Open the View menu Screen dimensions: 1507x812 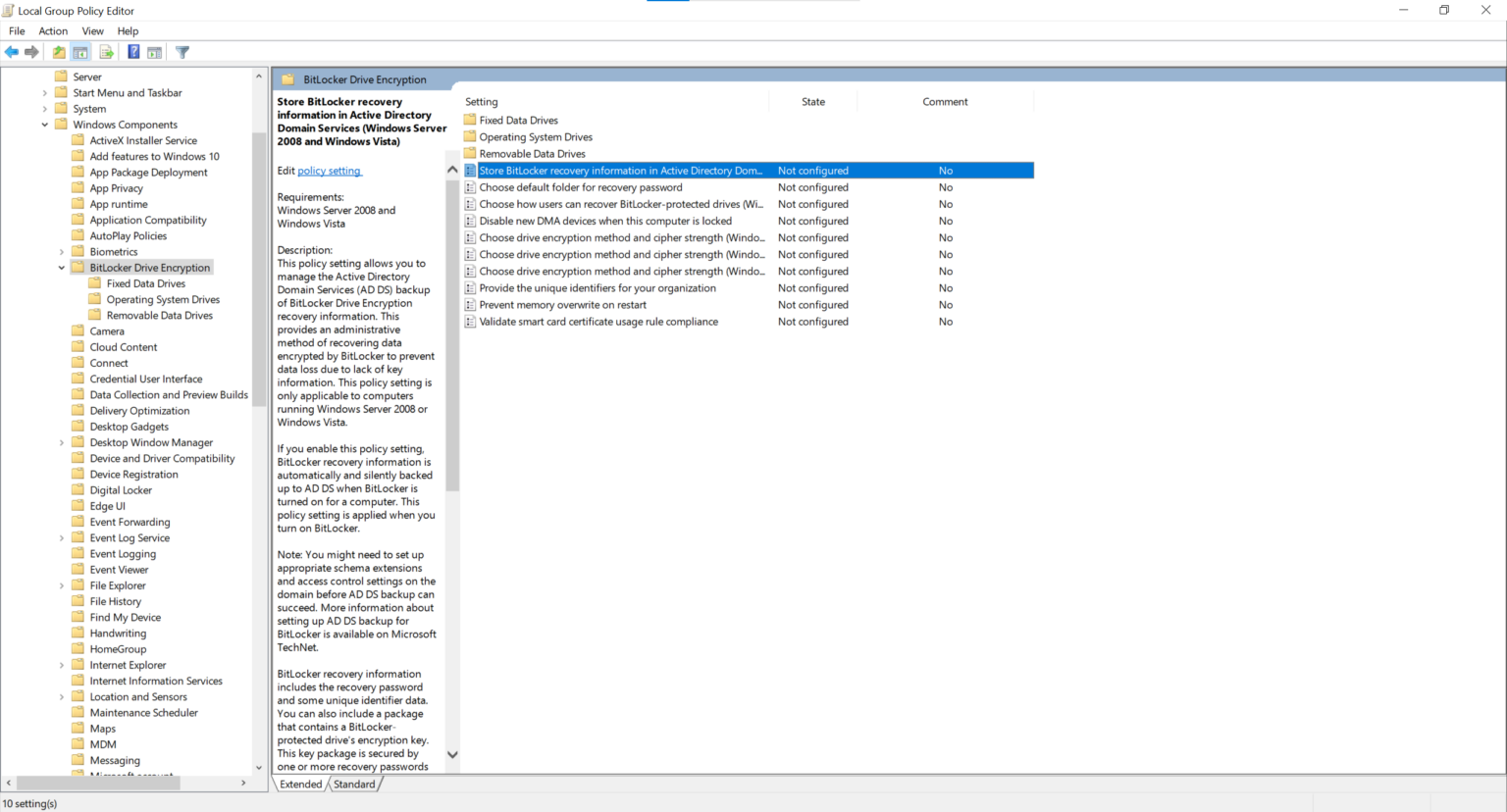[x=92, y=30]
